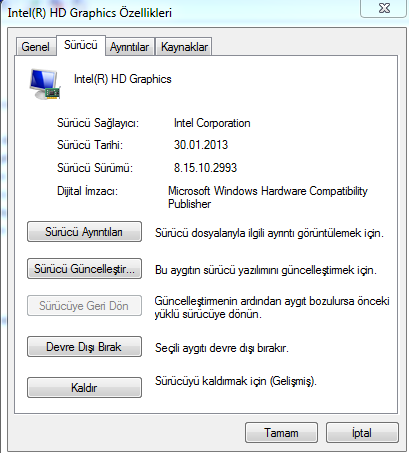This screenshot has height=453, width=409.
Task: Select the Sürücü tab
Action: [x=81, y=45]
